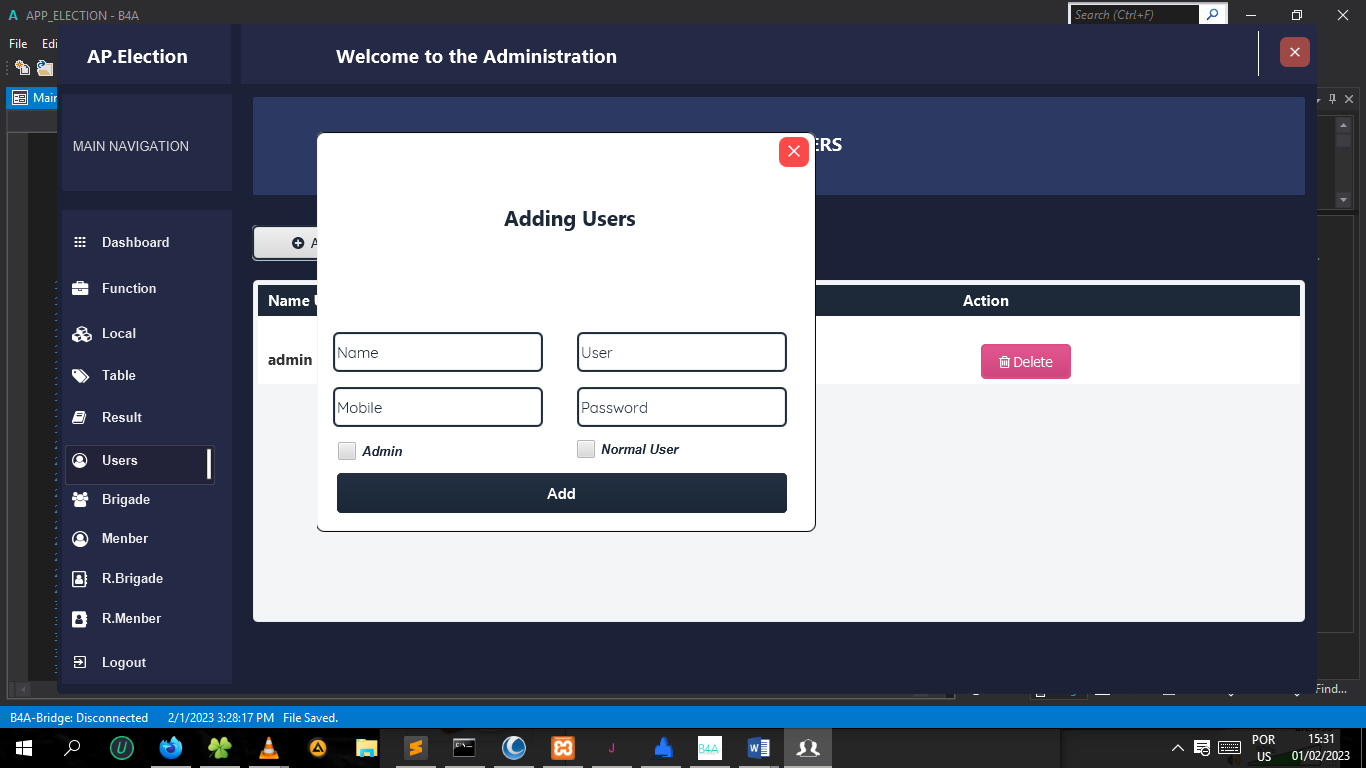Open the Table navigation item
This screenshot has height=768, width=1366.
(119, 375)
